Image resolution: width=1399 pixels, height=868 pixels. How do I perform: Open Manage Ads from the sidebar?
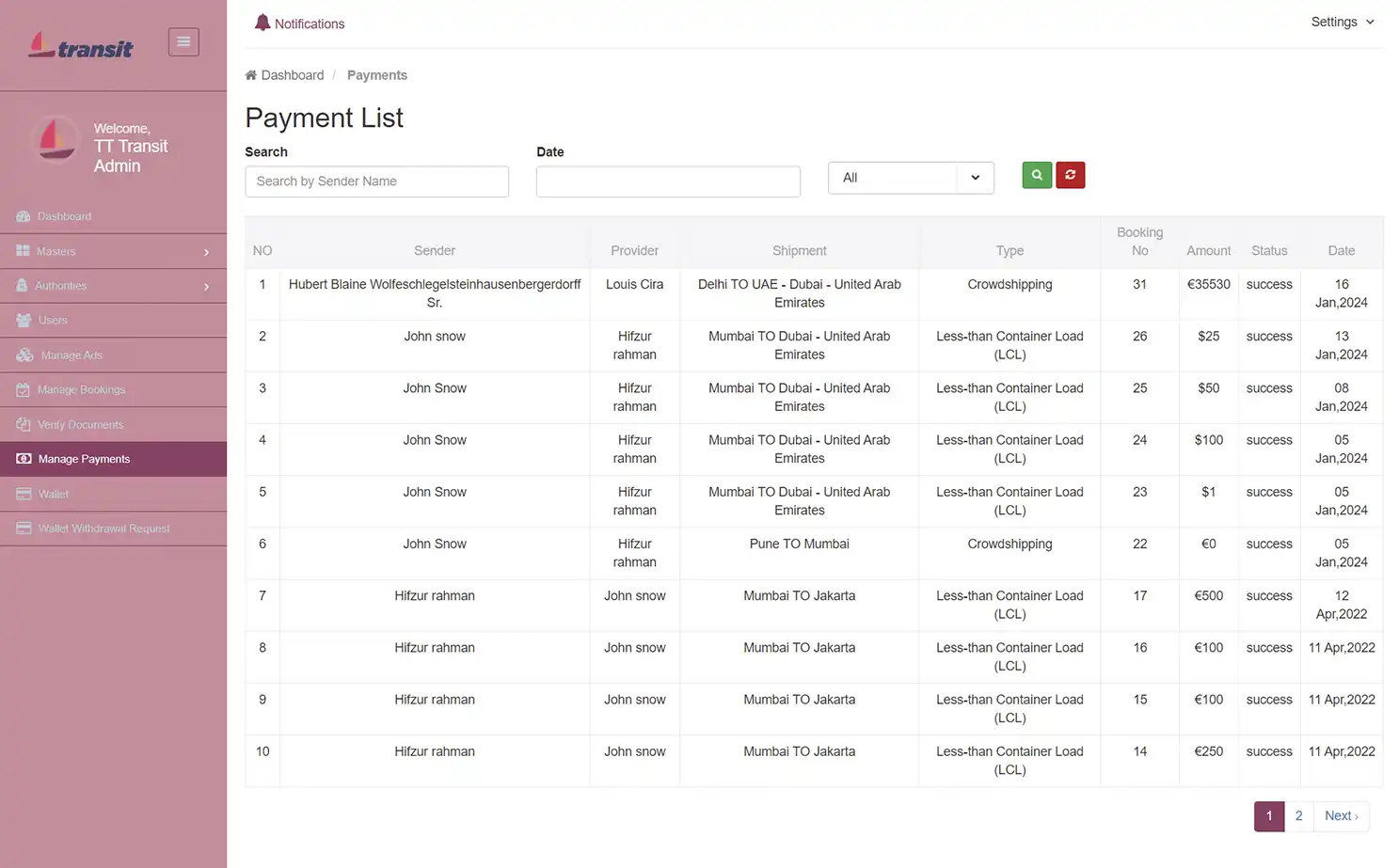[23, 355]
